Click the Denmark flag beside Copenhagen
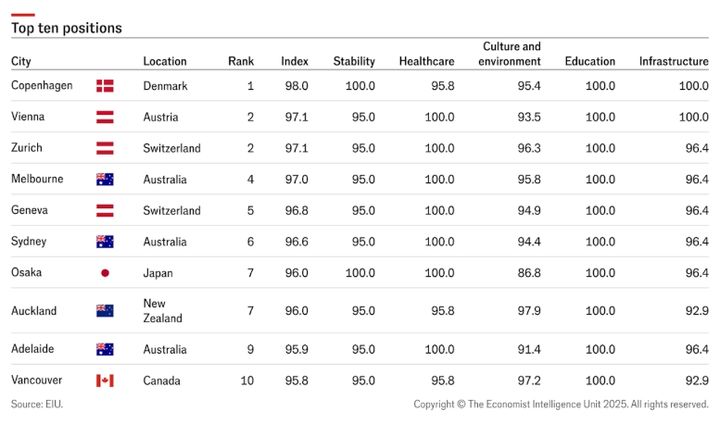 pyautogui.click(x=104, y=86)
